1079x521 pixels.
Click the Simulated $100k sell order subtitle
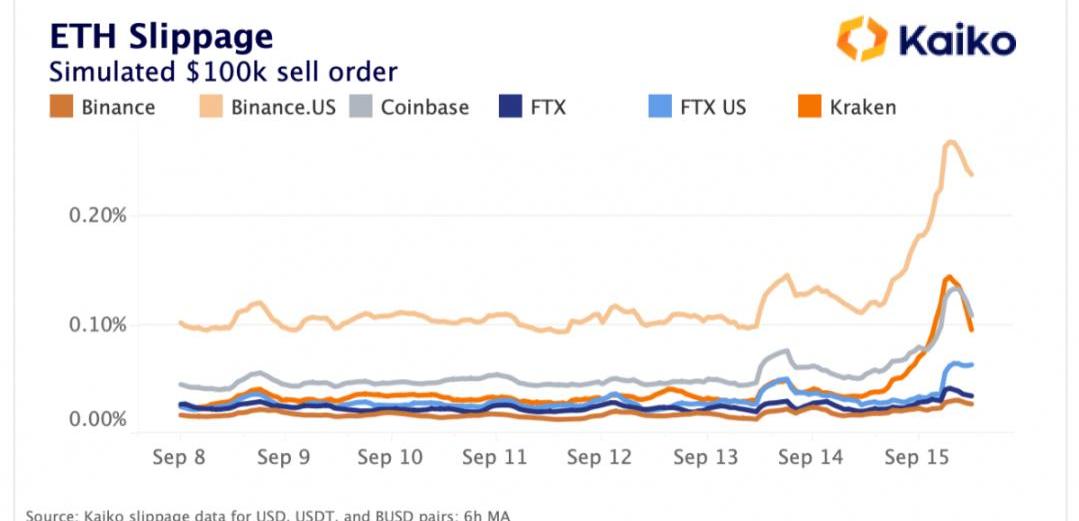tap(223, 72)
